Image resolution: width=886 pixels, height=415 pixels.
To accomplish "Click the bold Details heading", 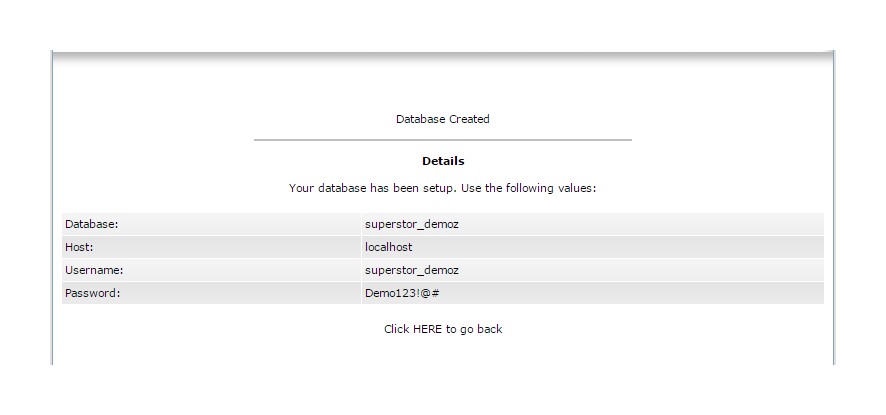I will click(442, 161).
